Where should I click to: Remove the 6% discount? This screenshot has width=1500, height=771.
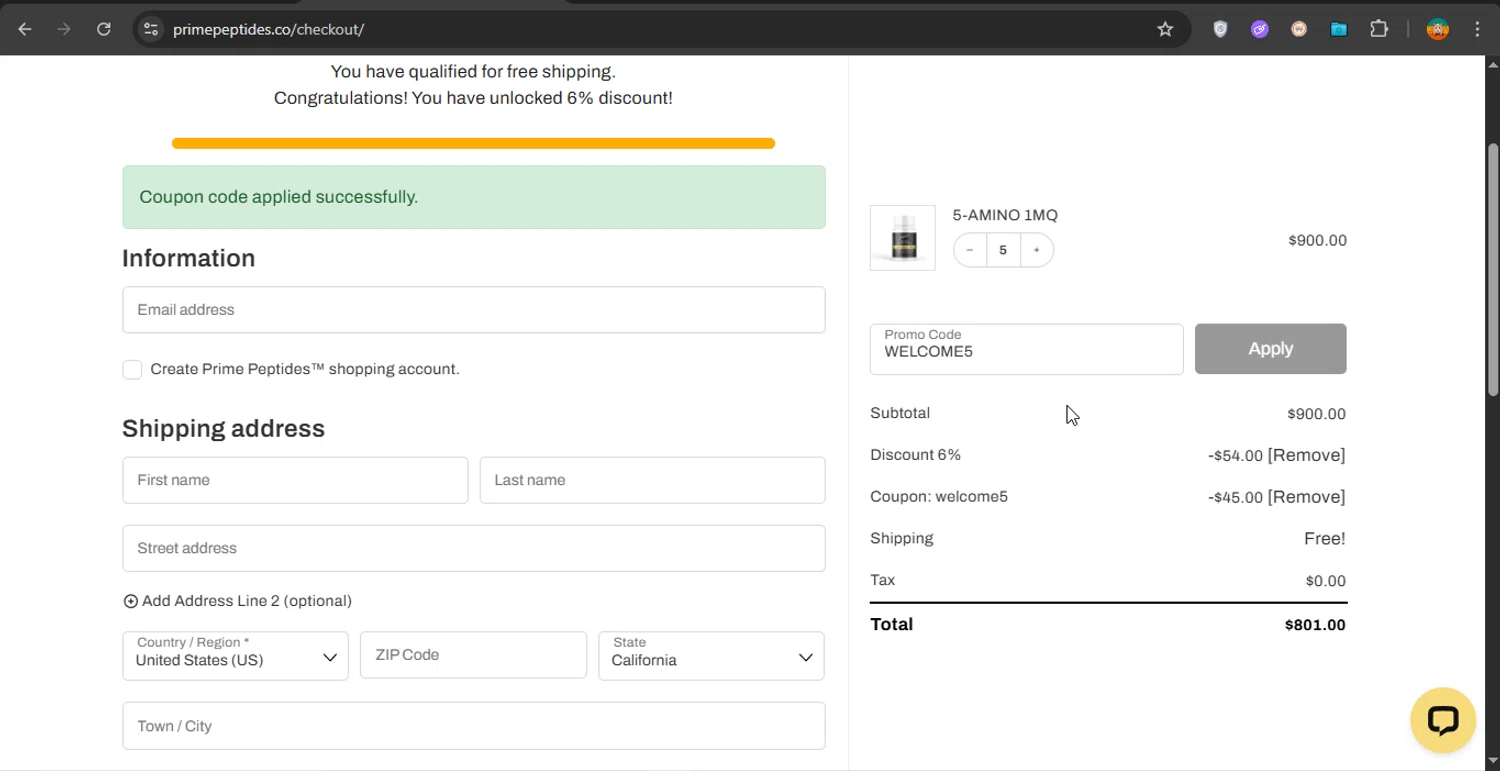1306,455
